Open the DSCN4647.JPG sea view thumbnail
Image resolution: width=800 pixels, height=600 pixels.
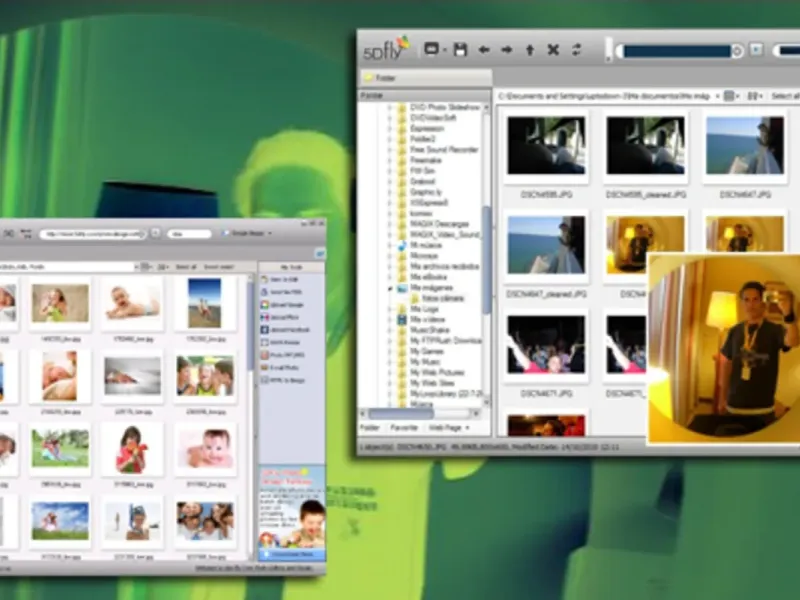[745, 146]
